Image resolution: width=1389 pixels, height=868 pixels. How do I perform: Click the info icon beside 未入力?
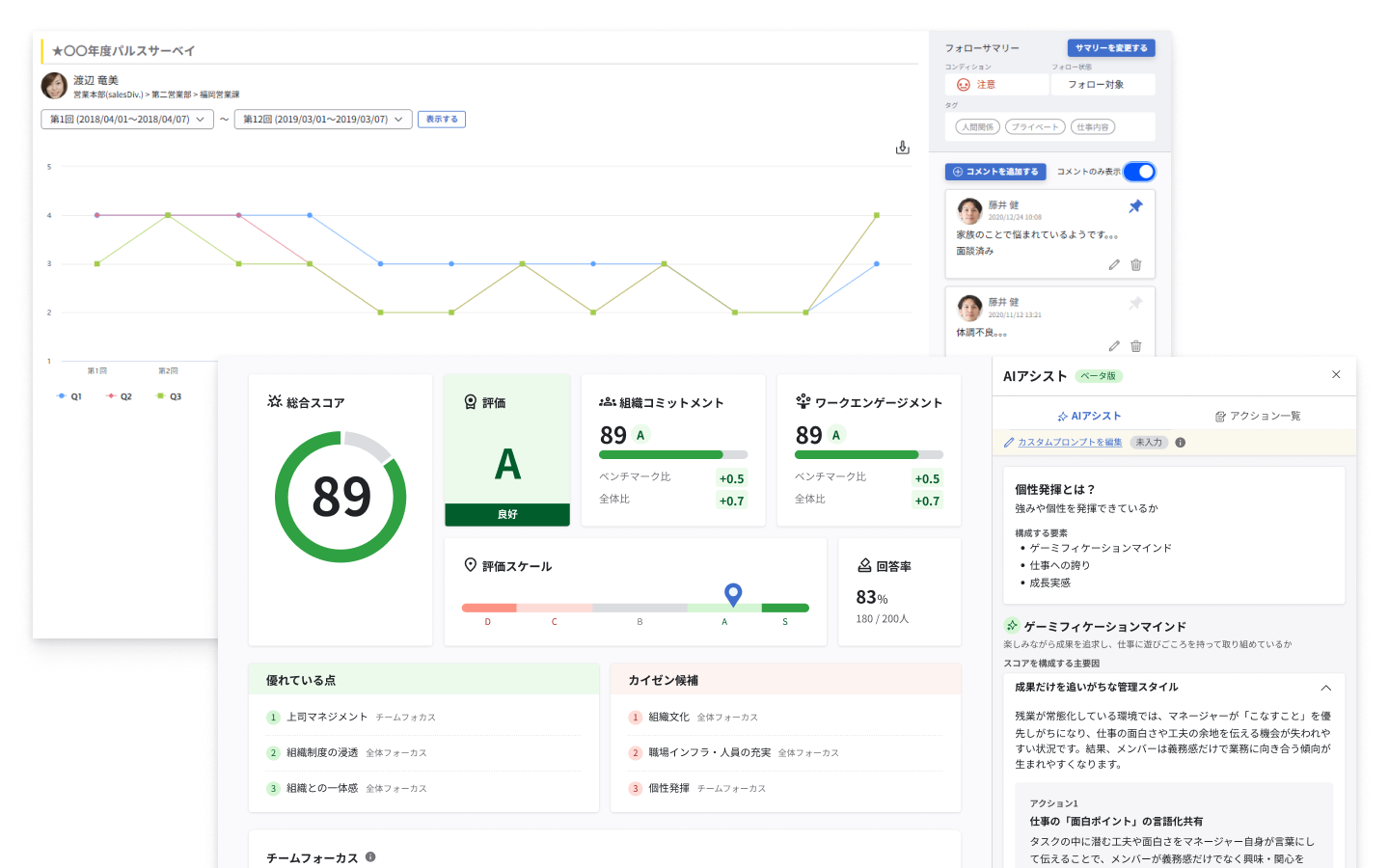pyautogui.click(x=1180, y=443)
